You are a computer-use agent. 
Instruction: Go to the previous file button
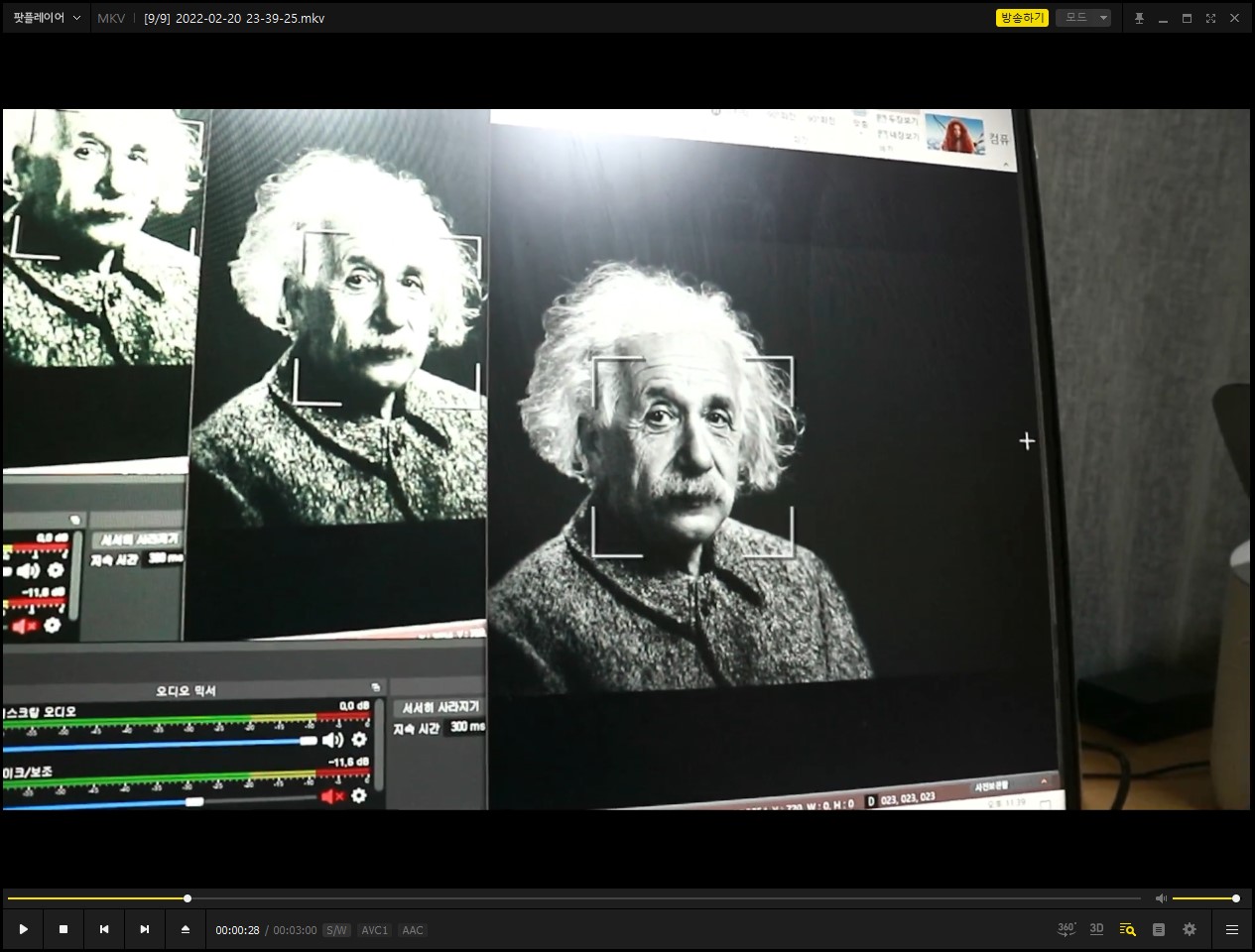pyautogui.click(x=104, y=929)
